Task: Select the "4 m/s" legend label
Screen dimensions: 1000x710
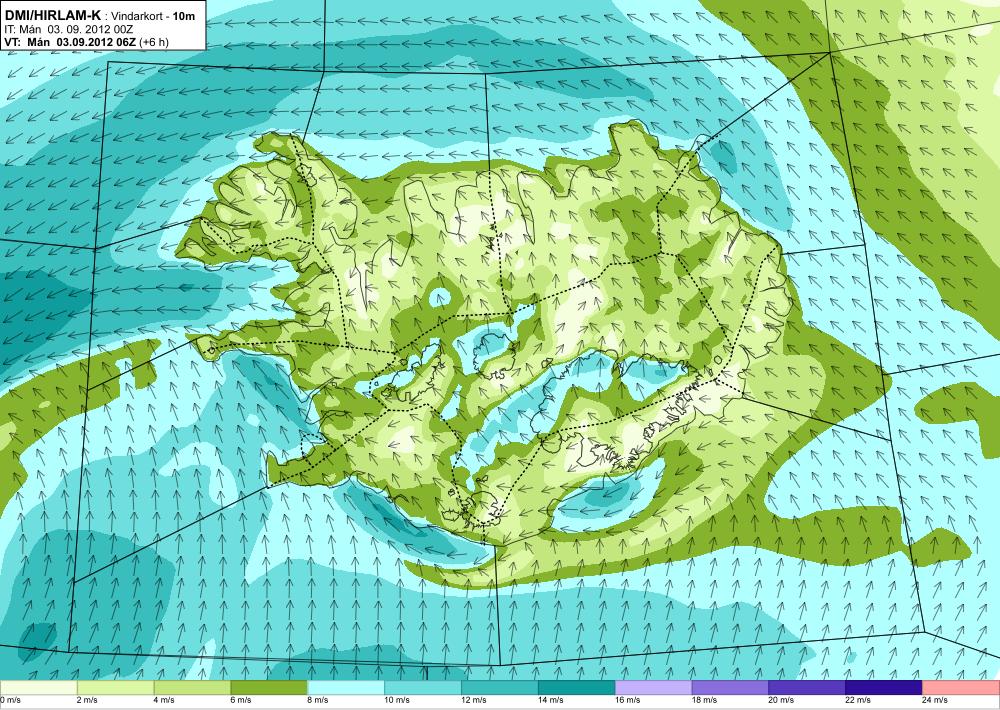Action: click(164, 700)
